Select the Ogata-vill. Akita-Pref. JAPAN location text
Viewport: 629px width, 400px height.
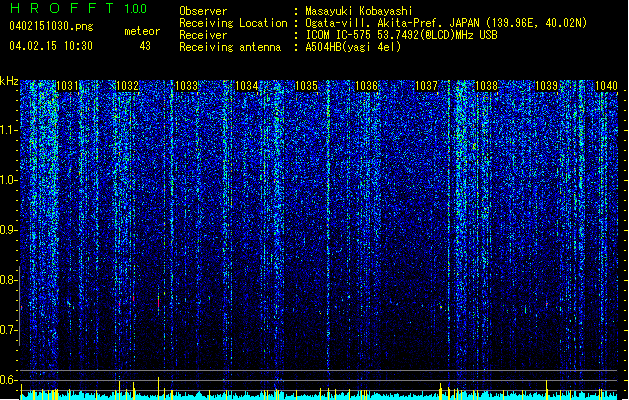(x=446, y=23)
